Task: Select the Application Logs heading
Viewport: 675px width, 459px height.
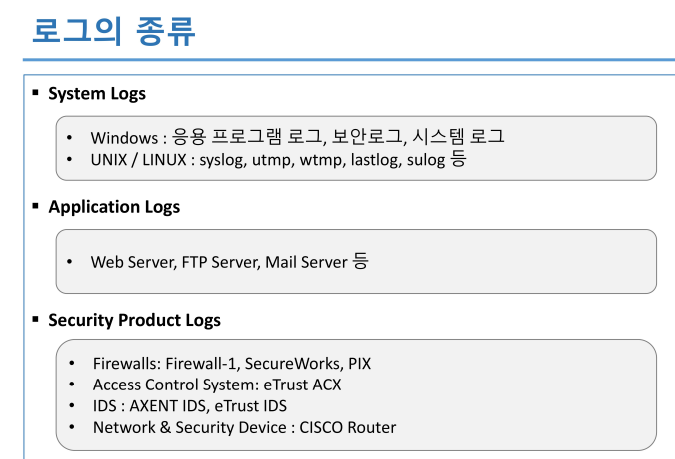Action: (x=114, y=207)
